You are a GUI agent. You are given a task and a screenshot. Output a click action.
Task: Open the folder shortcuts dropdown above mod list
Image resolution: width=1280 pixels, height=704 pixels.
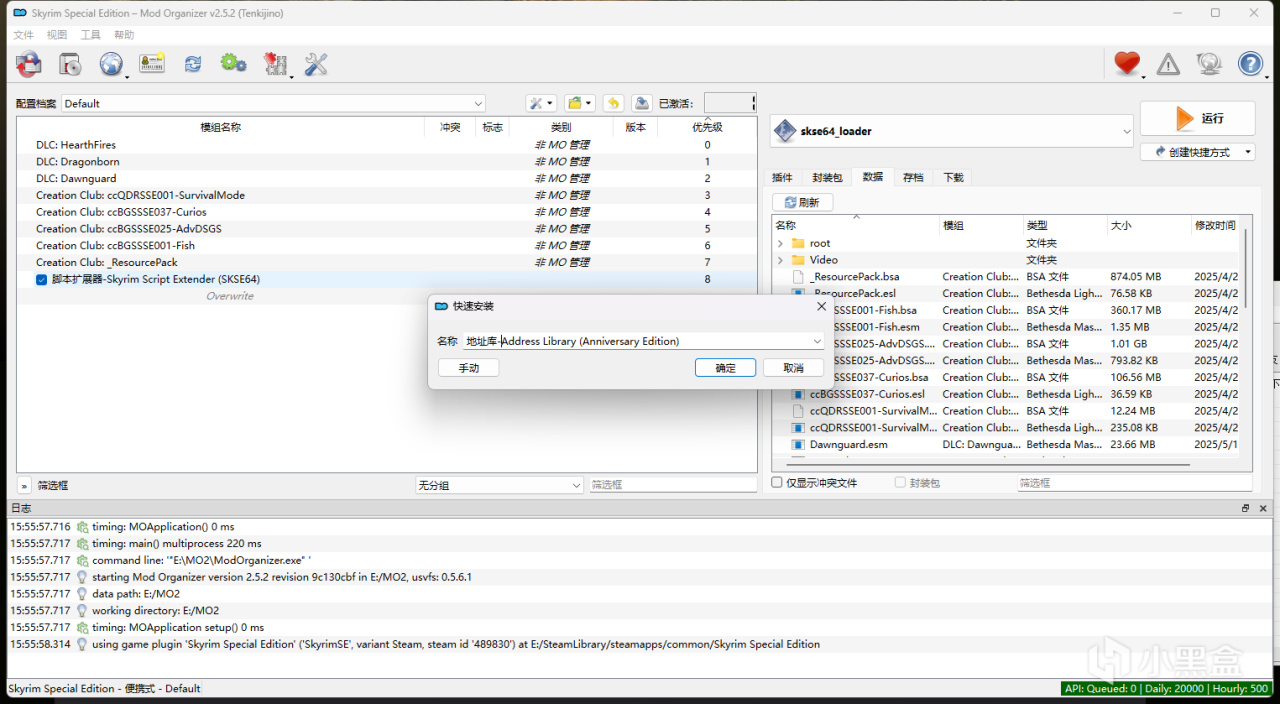pyautogui.click(x=580, y=103)
